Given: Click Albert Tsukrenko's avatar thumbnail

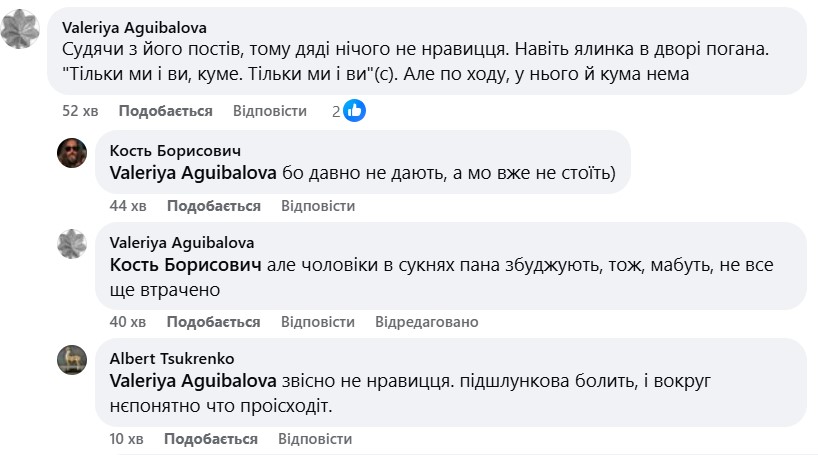Looking at the screenshot, I should click(72, 360).
